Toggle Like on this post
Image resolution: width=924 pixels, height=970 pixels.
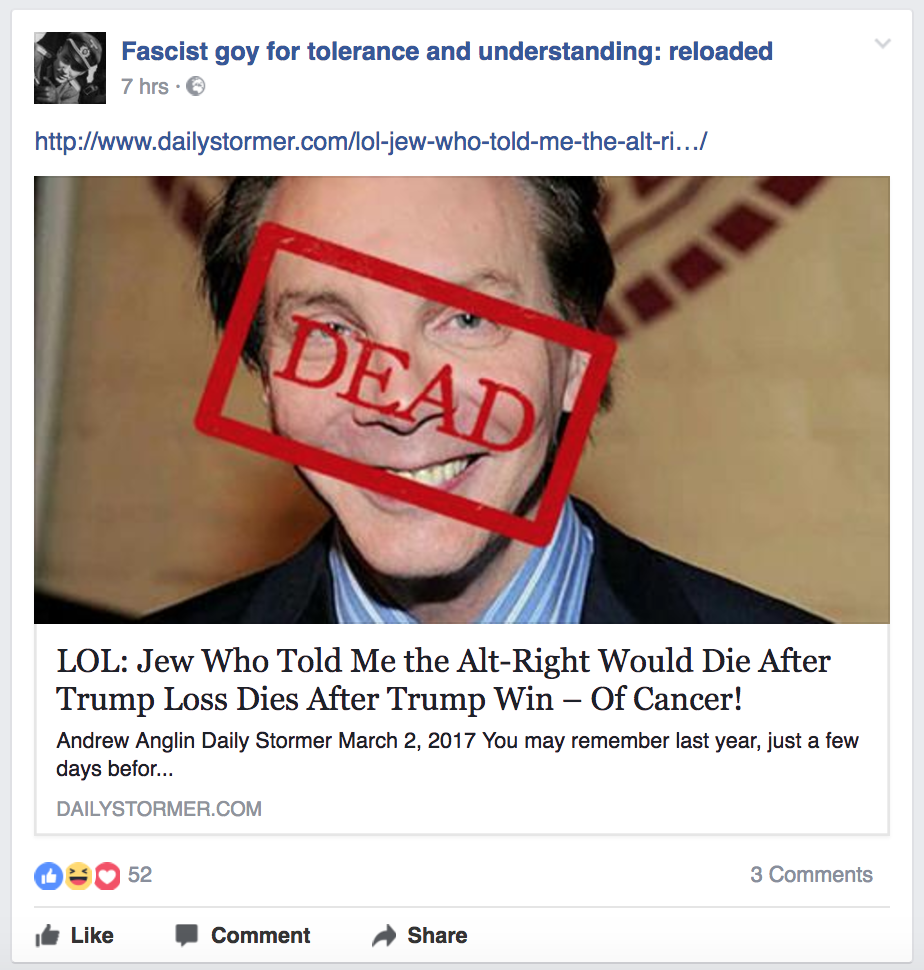(x=74, y=935)
